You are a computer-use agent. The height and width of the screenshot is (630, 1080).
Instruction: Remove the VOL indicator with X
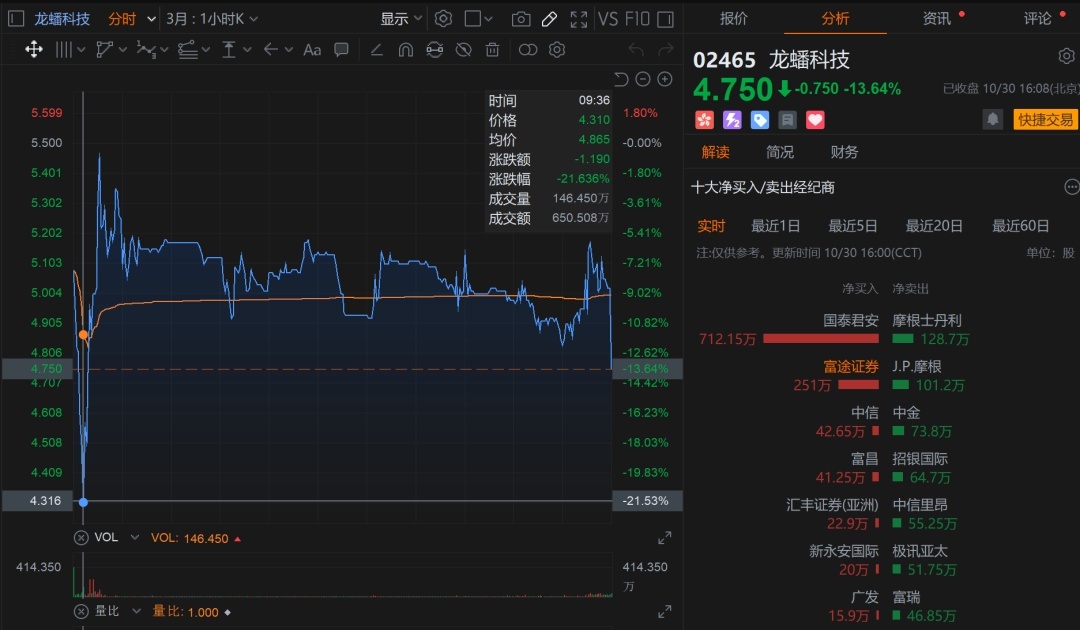(x=82, y=538)
